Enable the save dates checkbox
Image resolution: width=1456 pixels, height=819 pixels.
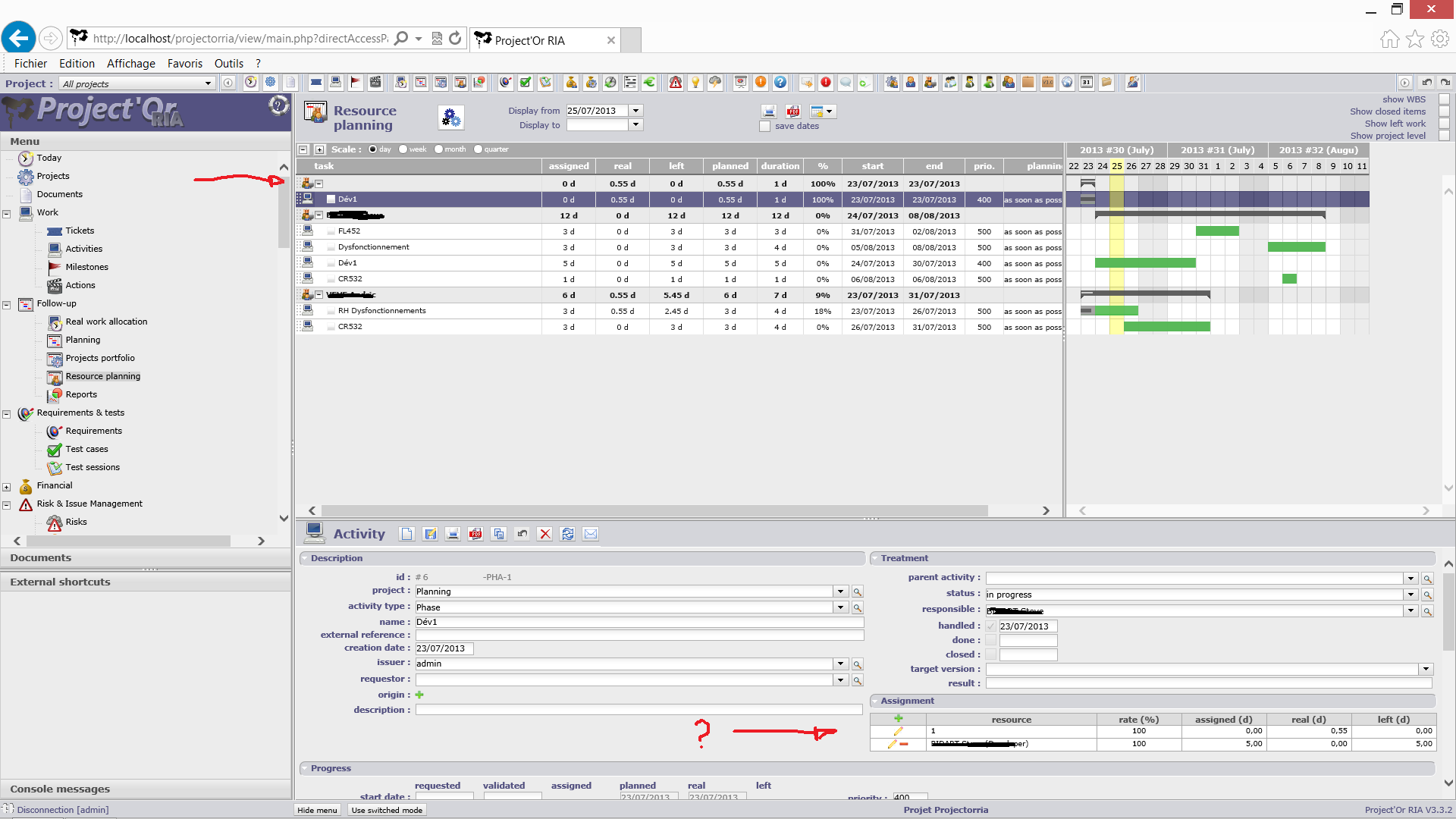[765, 127]
